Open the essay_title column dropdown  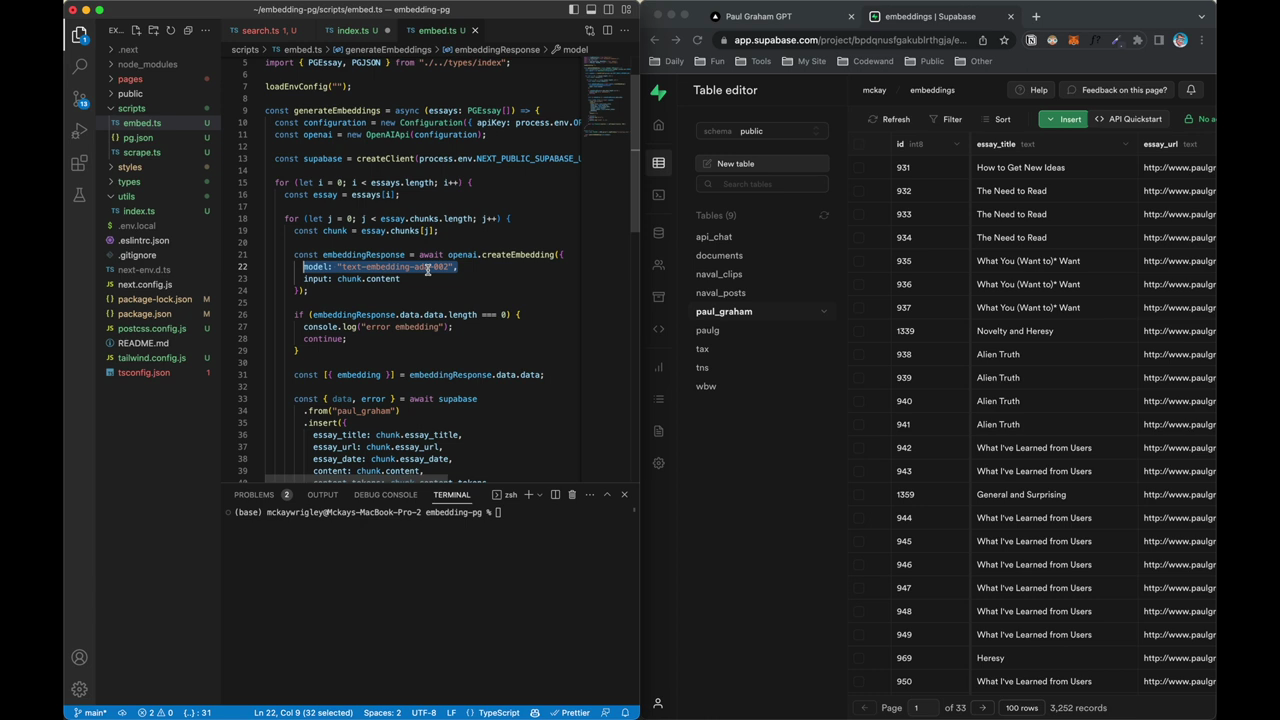[x=1126, y=145]
